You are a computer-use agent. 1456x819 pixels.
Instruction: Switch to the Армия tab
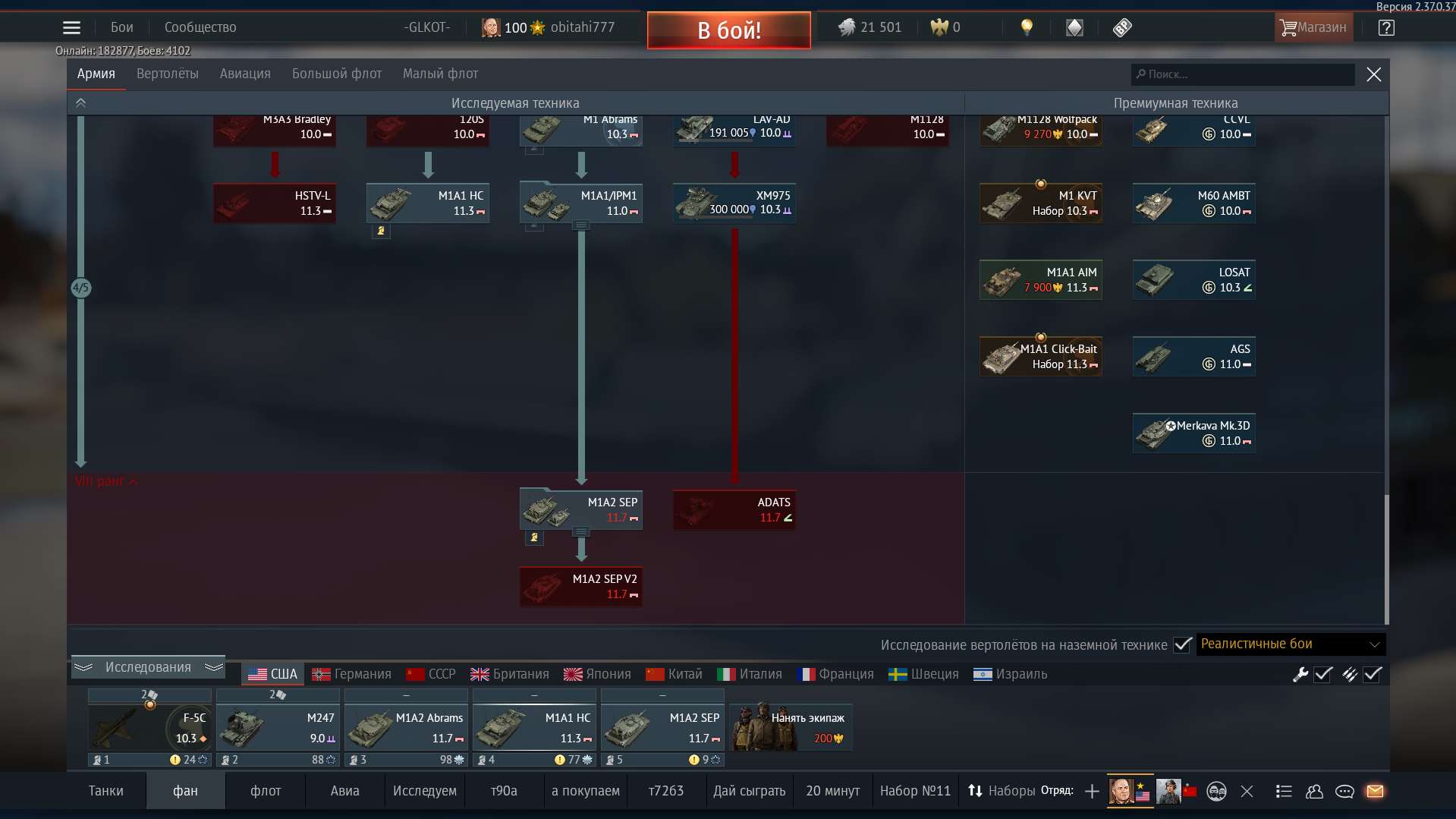[96, 74]
